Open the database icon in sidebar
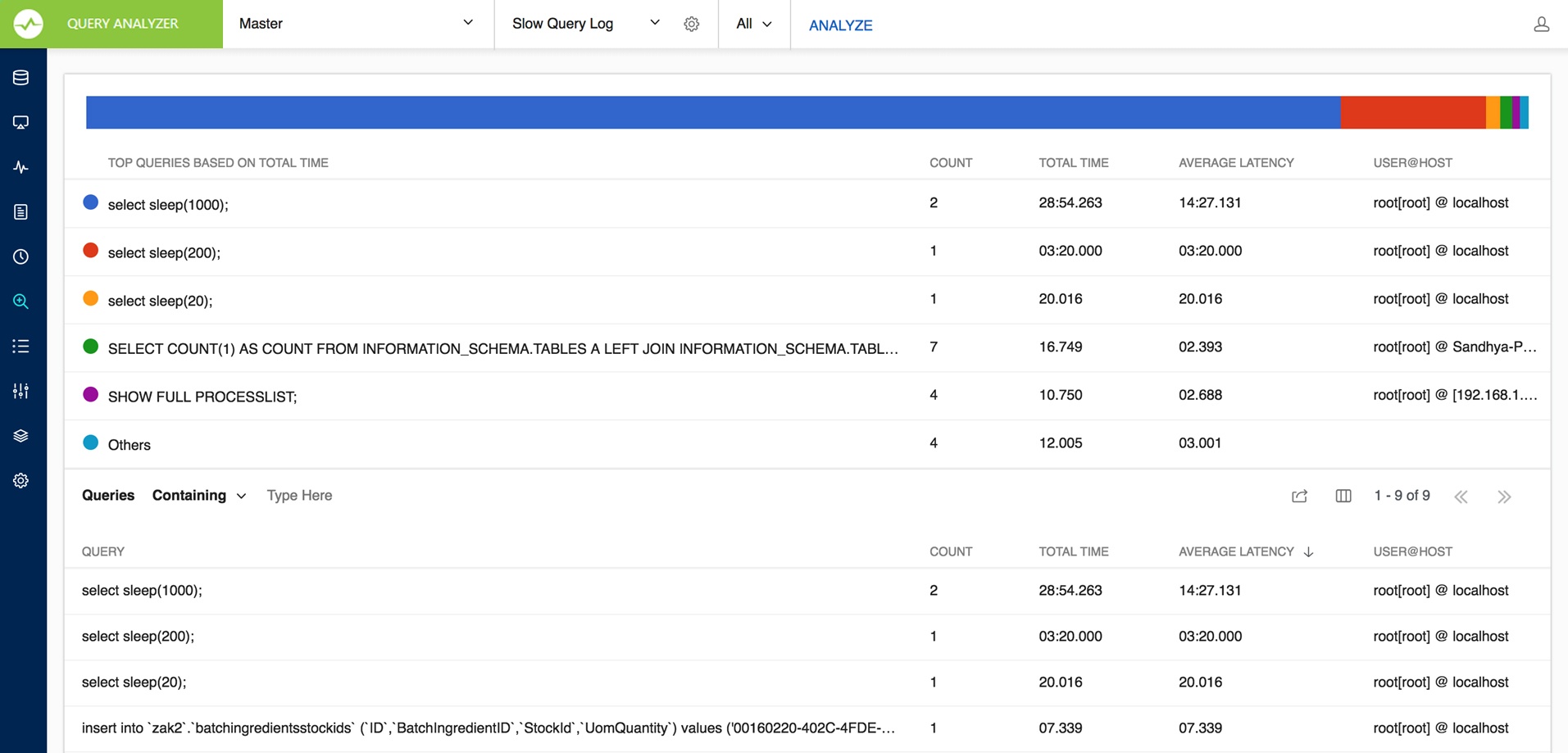This screenshot has height=753, width=1568. (21, 78)
